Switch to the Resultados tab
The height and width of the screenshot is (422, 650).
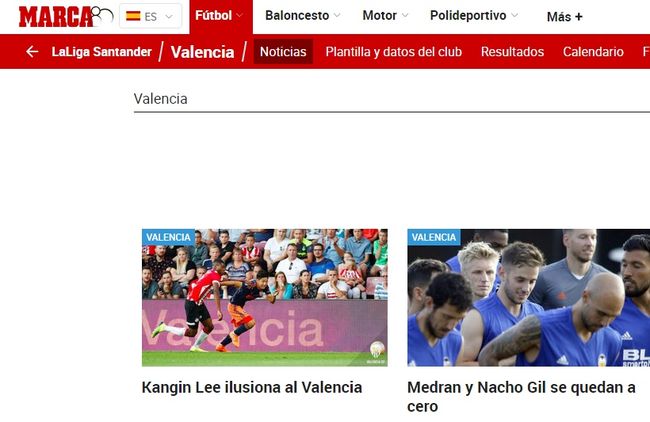point(512,52)
